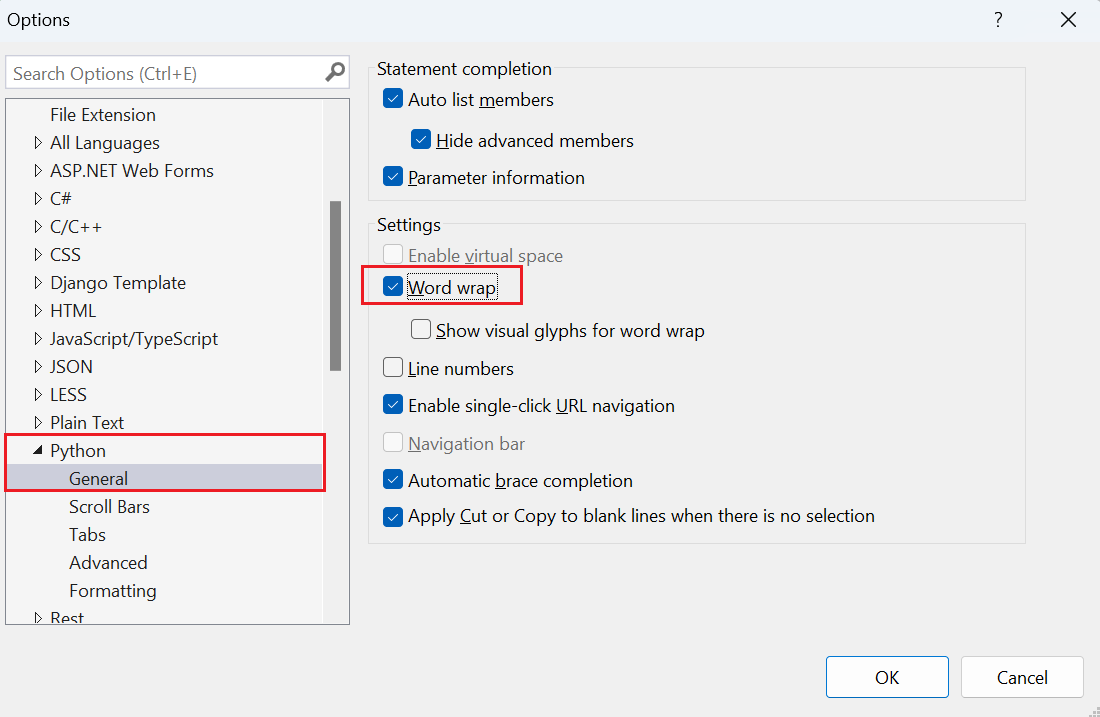The height and width of the screenshot is (717, 1100).
Task: Click the tree vertical scrollbar thumb
Action: pos(336,285)
